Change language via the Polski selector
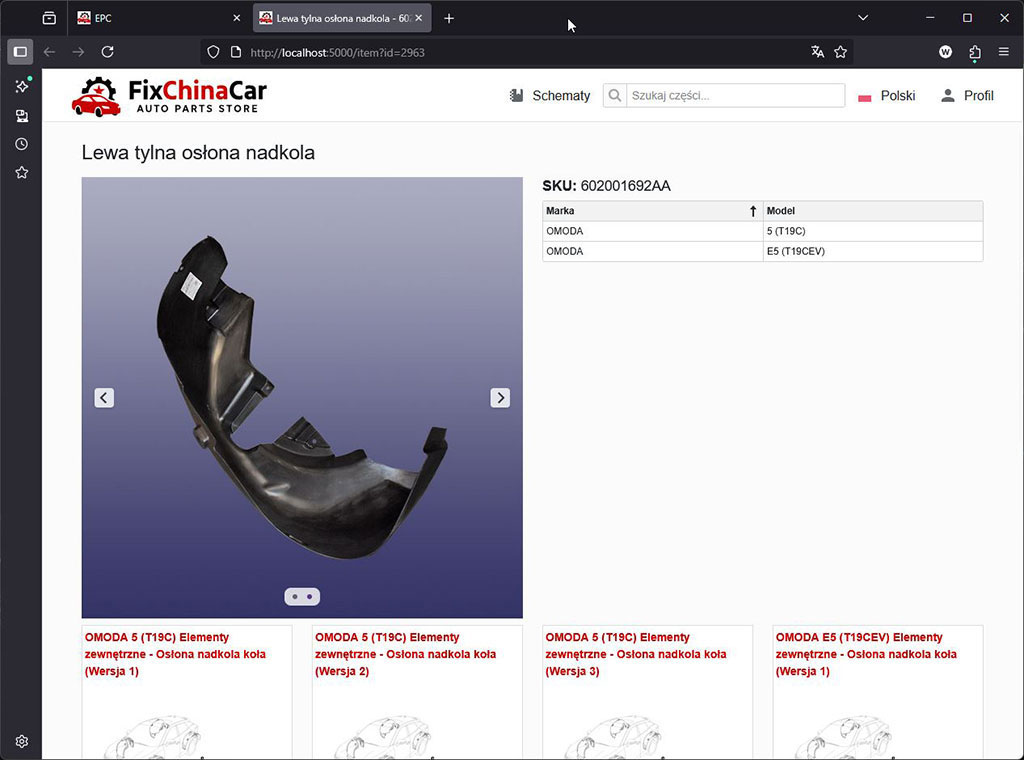Viewport: 1024px width, 760px height. (886, 95)
